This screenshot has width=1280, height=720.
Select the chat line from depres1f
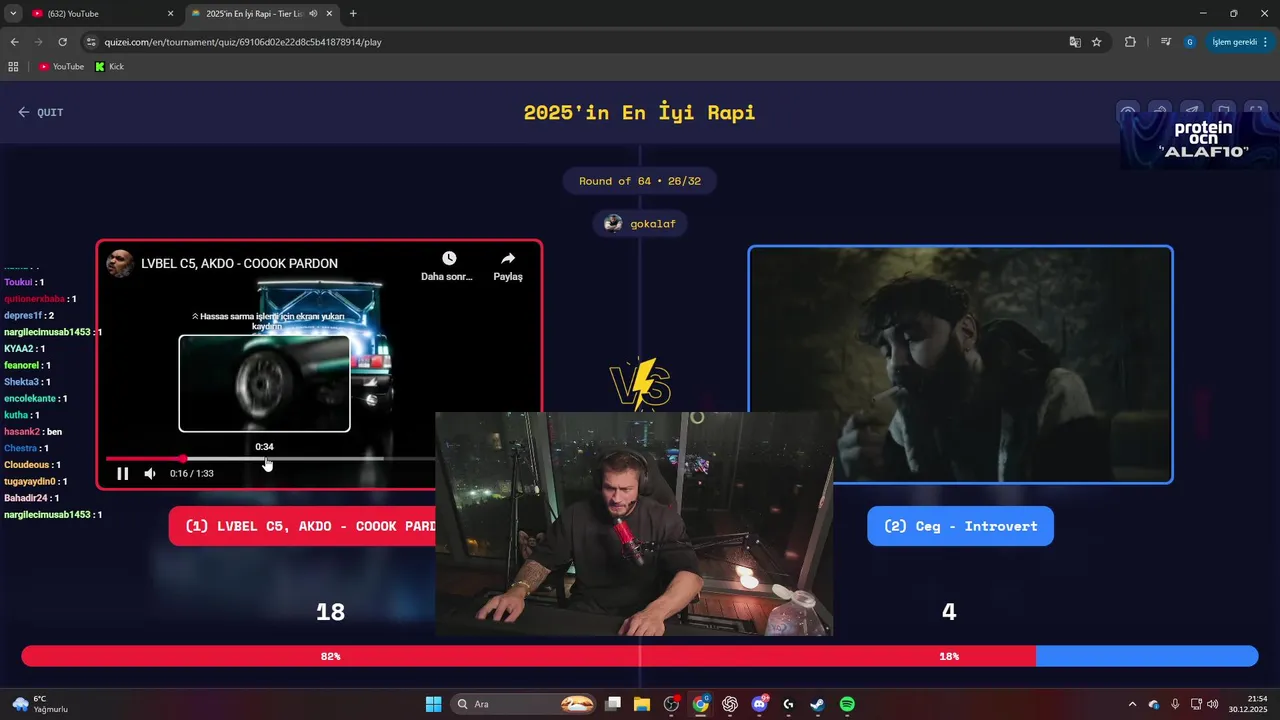pyautogui.click(x=29, y=315)
